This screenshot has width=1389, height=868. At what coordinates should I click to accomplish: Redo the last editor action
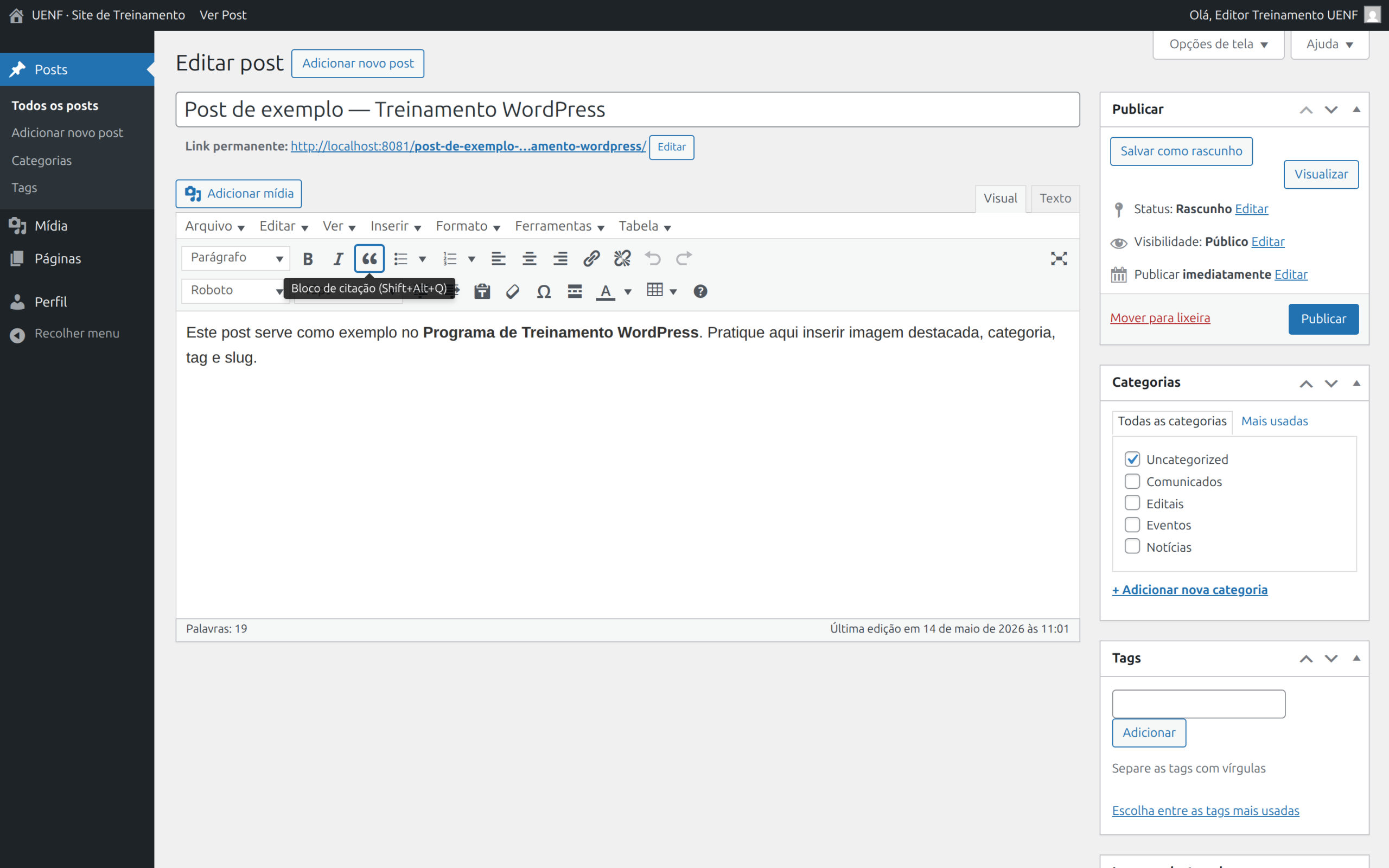[684, 259]
